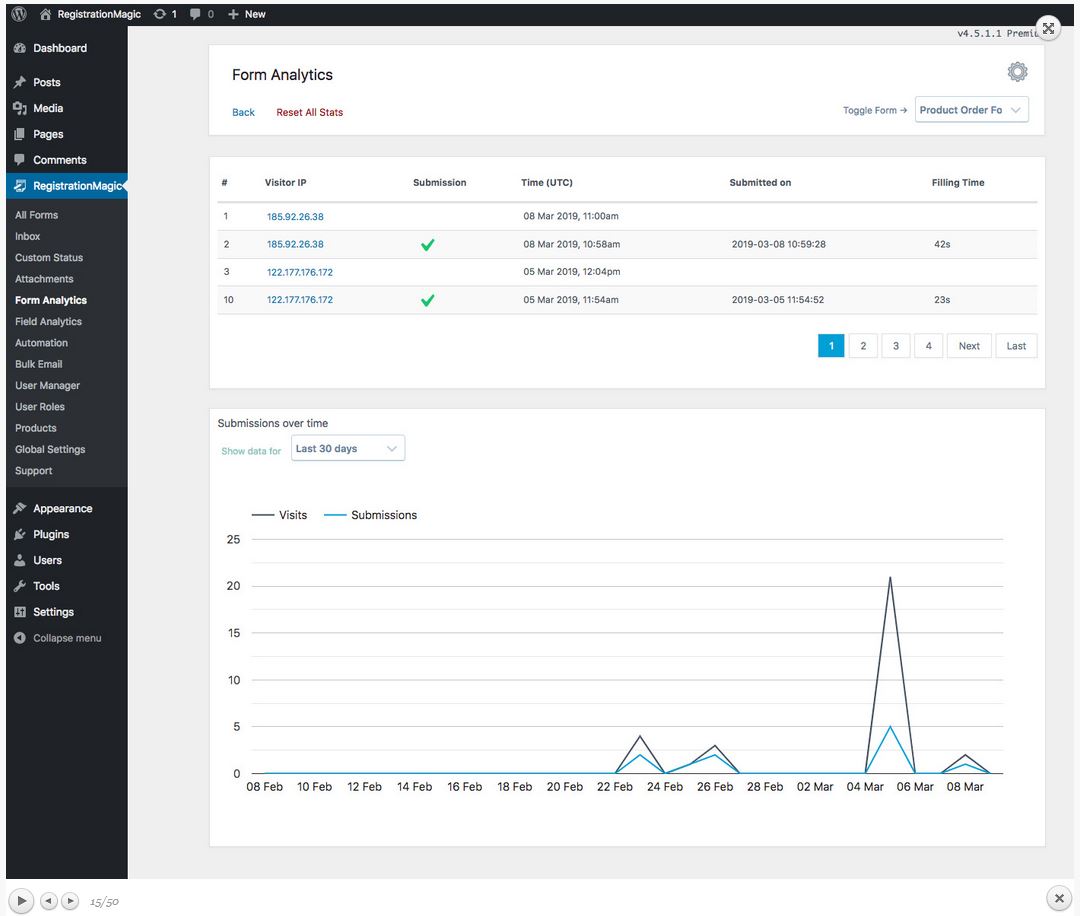Click the Next pagination button
The height and width of the screenshot is (916, 1080).
(968, 346)
